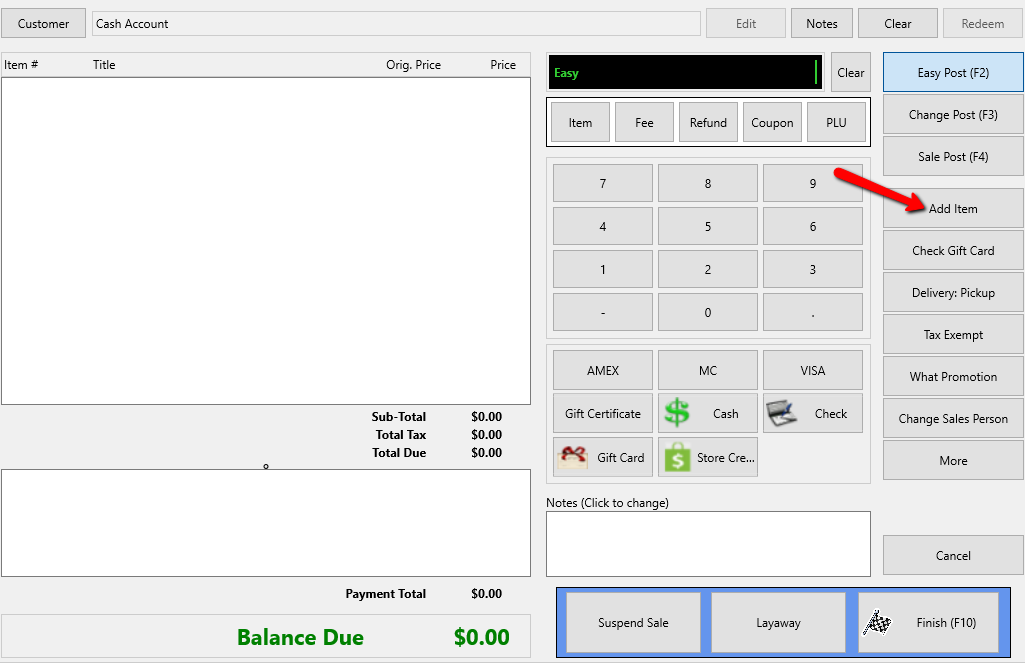Select Easy Post (F2) mode

tap(953, 73)
